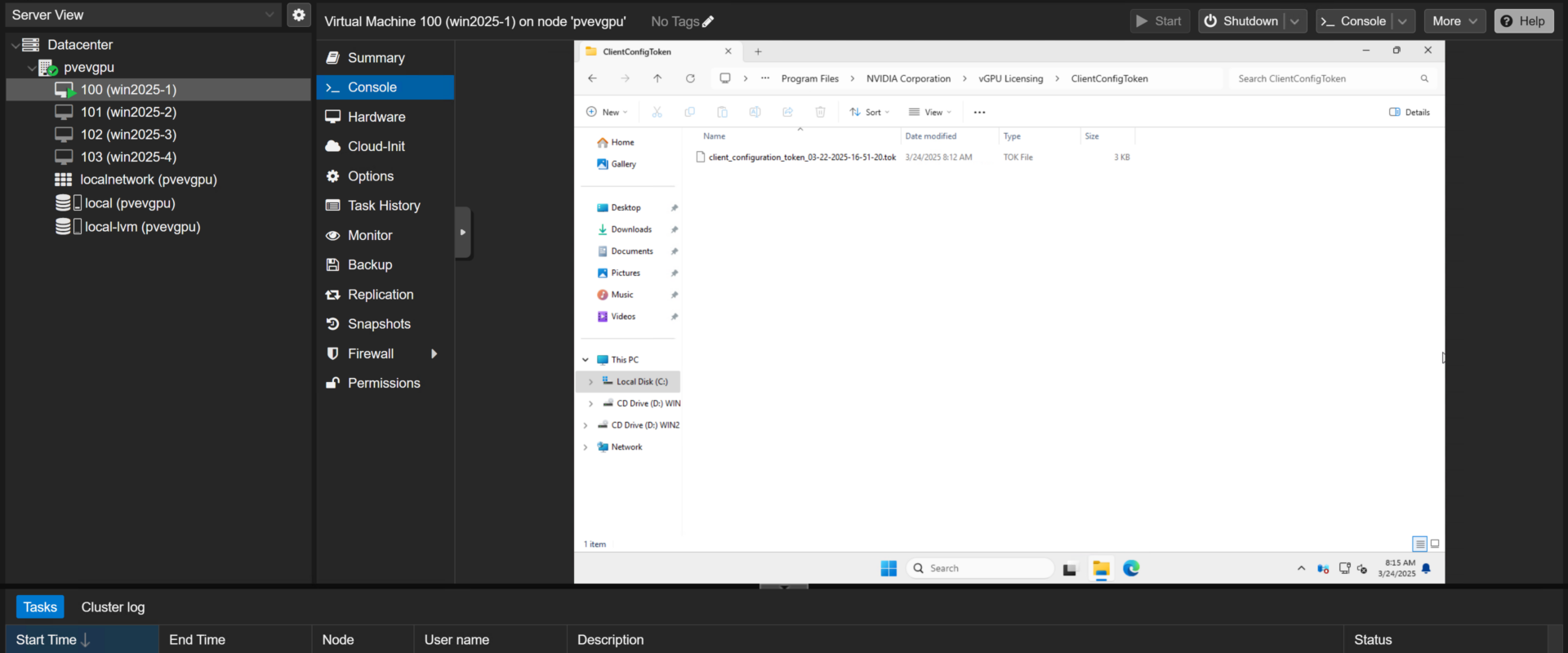Expand the Network node in Explorer
The image size is (1568, 653).
tap(586, 447)
